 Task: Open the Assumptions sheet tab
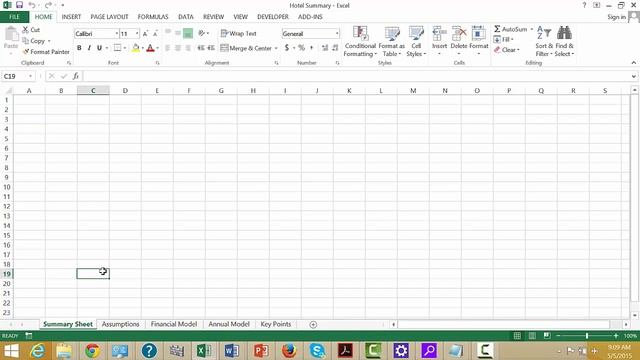click(120, 324)
